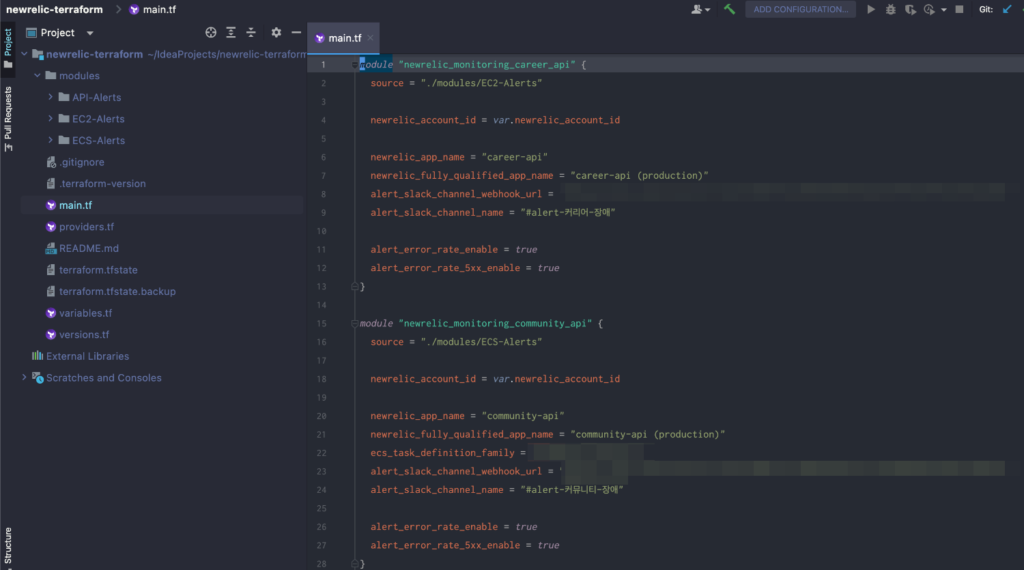Start debugging with the bug icon
The width and height of the screenshot is (1024, 570).
coord(890,9)
